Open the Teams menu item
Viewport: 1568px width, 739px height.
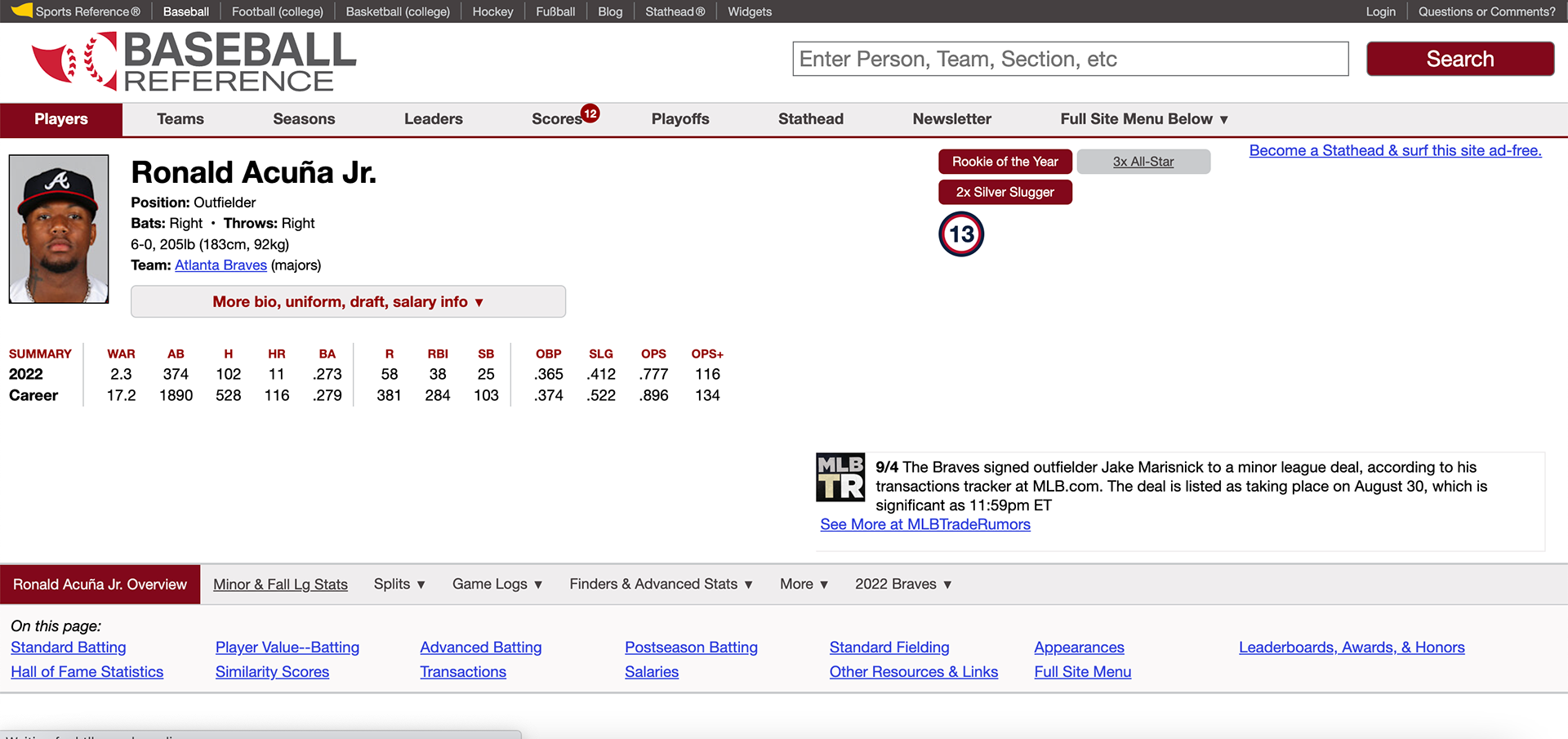(180, 119)
